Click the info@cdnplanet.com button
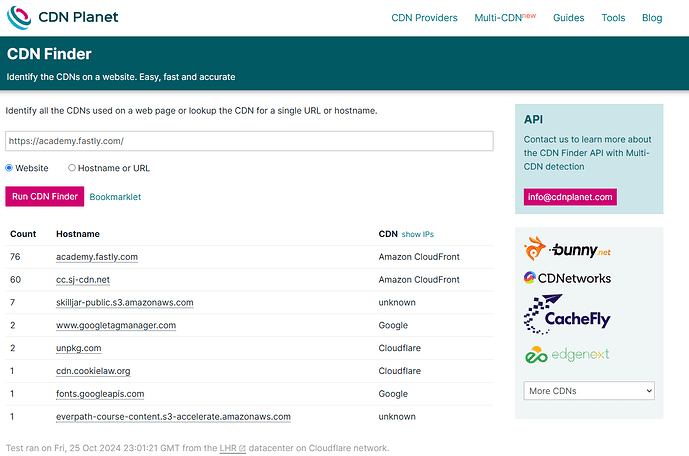This screenshot has height=456, width=689. pyautogui.click(x=570, y=197)
